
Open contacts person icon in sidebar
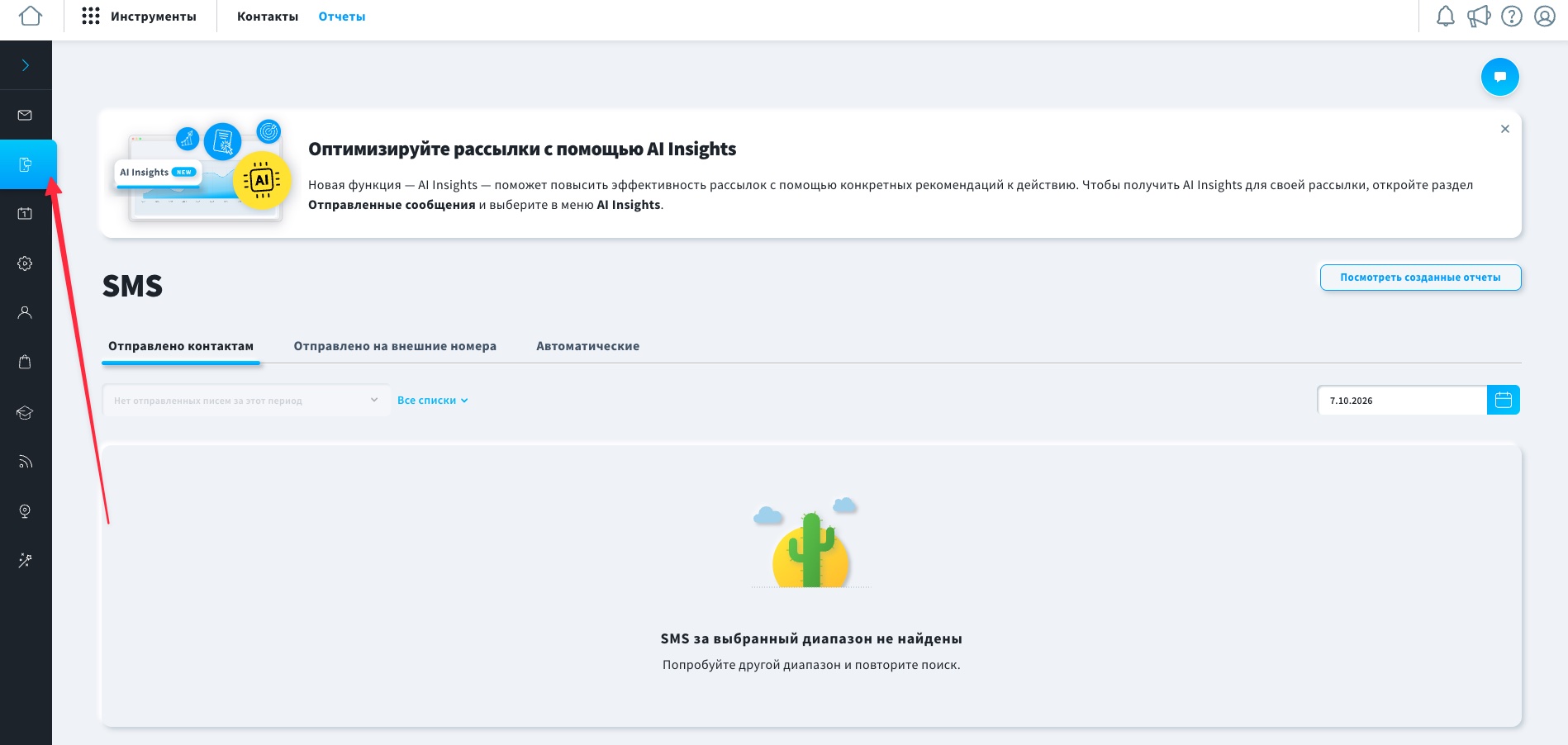(26, 313)
